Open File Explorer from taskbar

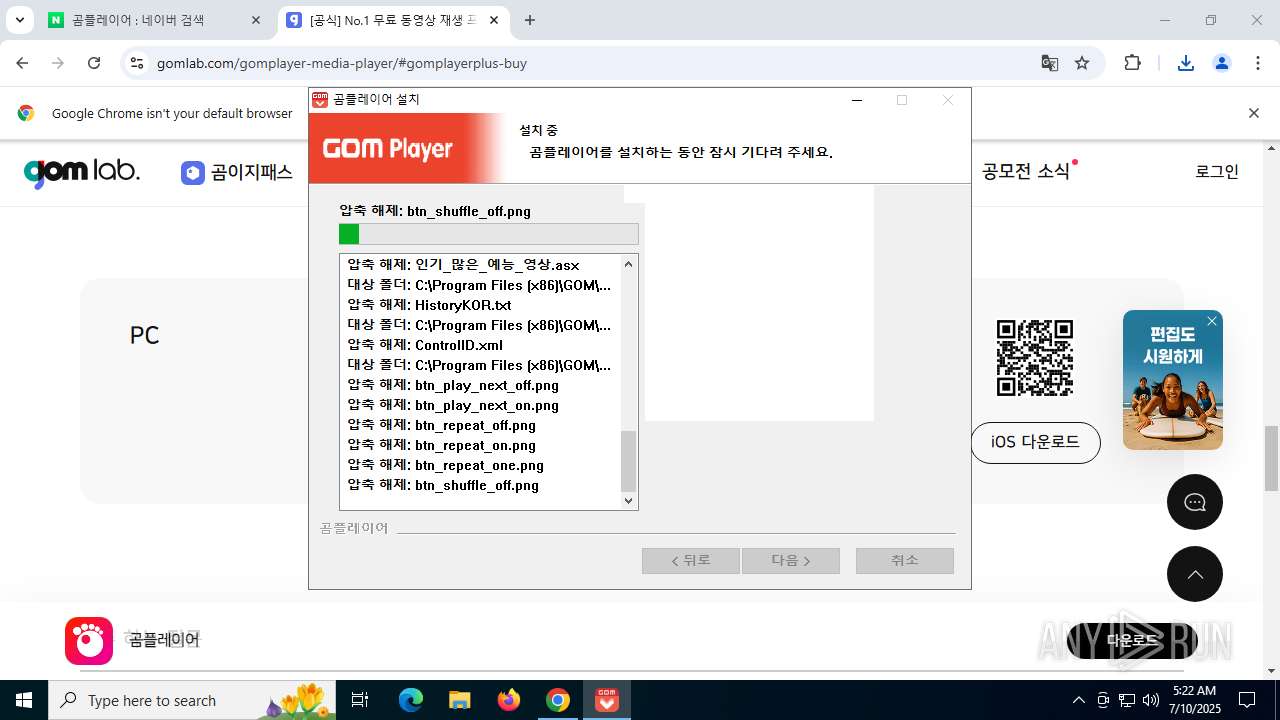[459, 700]
